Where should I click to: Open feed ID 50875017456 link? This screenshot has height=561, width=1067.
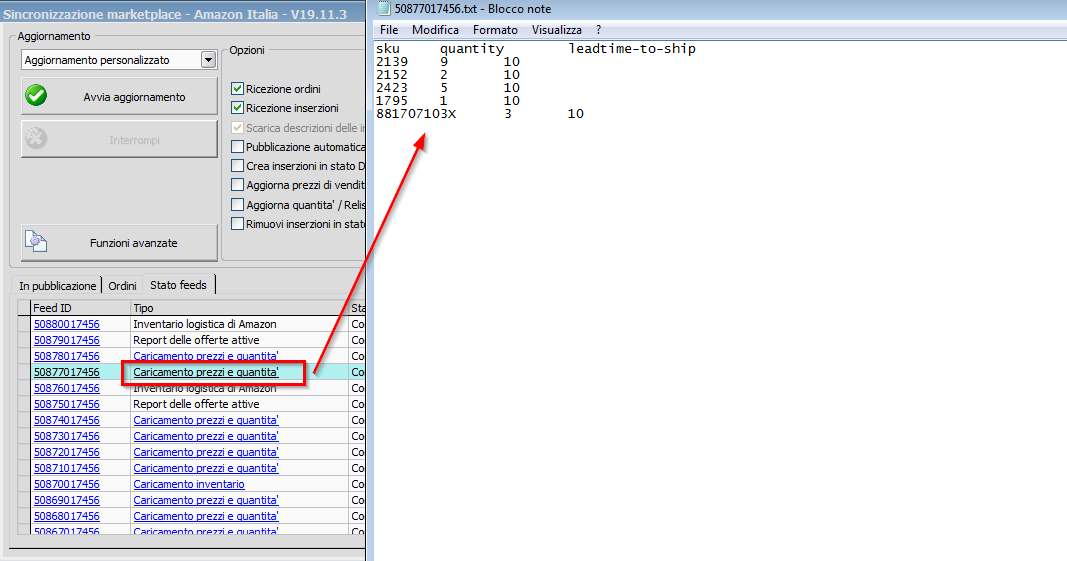67,404
